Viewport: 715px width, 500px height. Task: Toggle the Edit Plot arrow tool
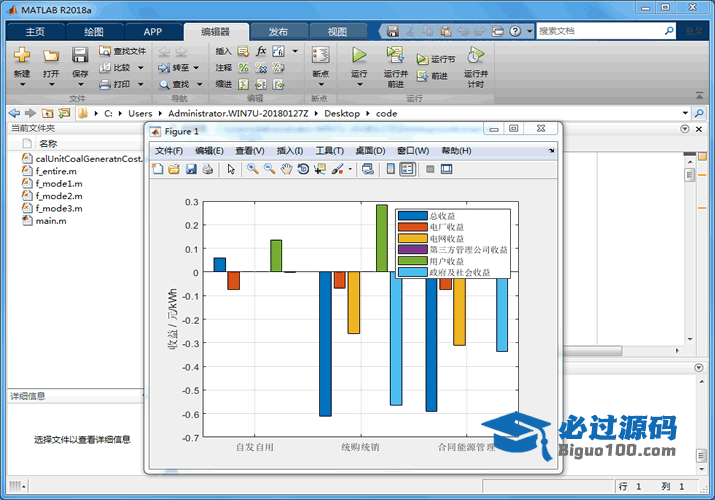tap(231, 170)
